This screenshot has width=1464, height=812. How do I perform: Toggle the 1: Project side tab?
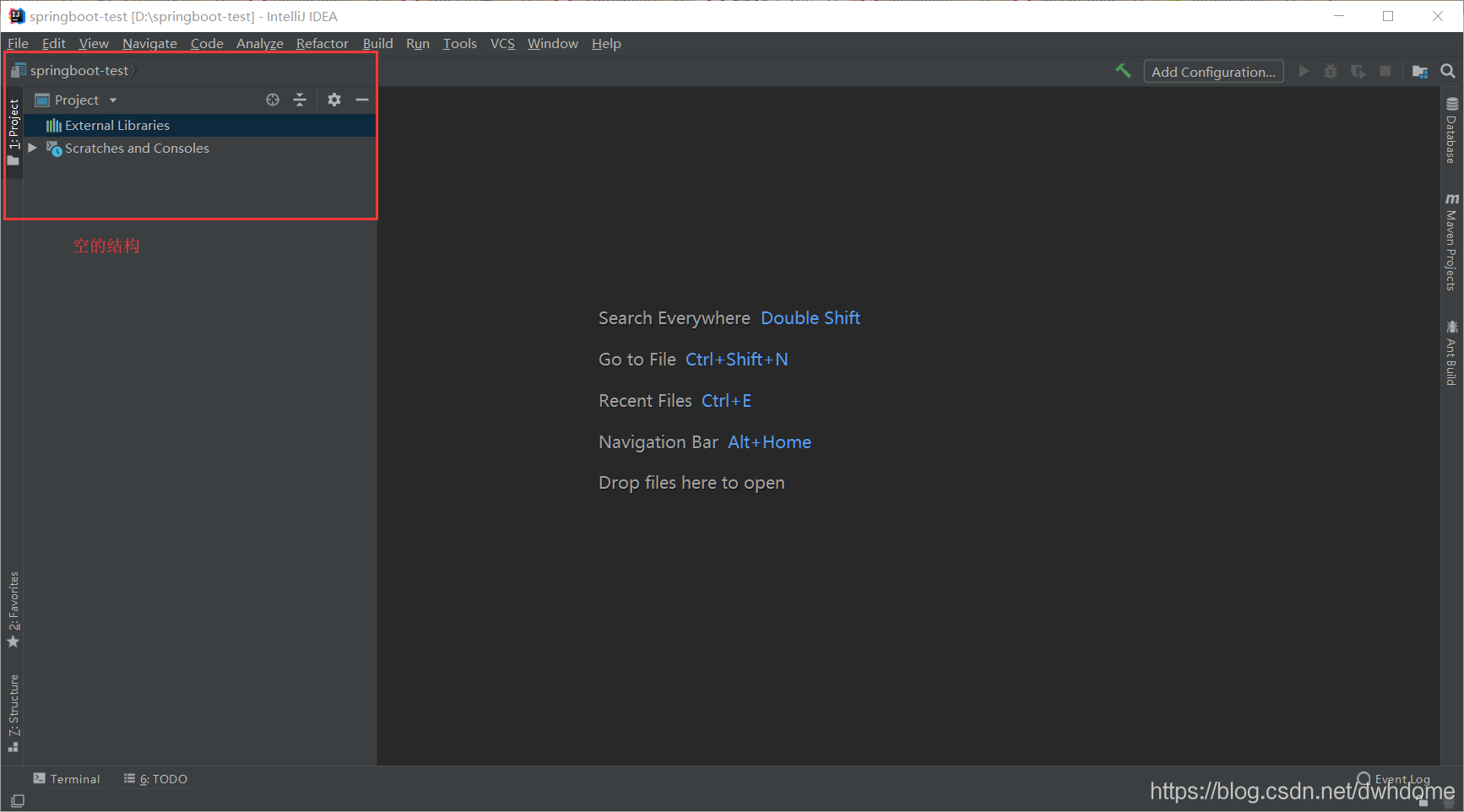pyautogui.click(x=14, y=133)
